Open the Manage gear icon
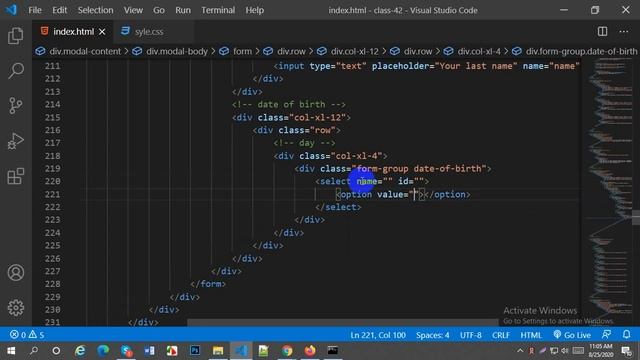This screenshot has width=640, height=360. [16, 307]
